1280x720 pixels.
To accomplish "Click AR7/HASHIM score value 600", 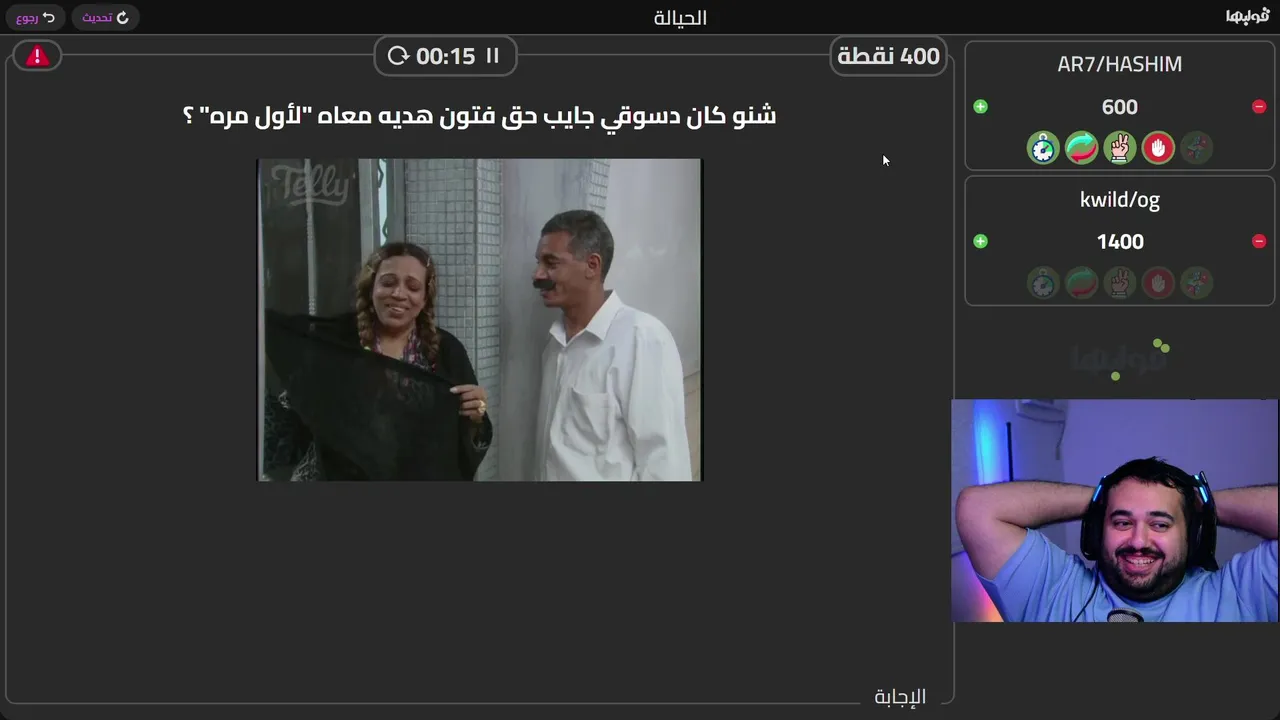I will click(1120, 107).
